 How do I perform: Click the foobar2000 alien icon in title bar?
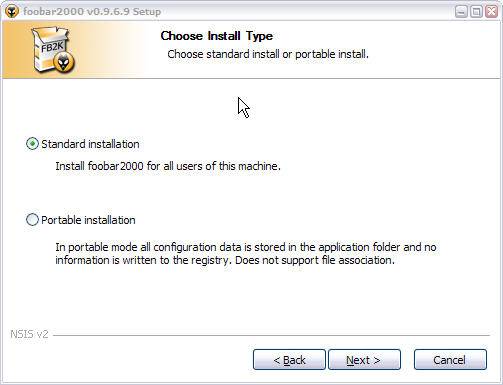coord(12,11)
